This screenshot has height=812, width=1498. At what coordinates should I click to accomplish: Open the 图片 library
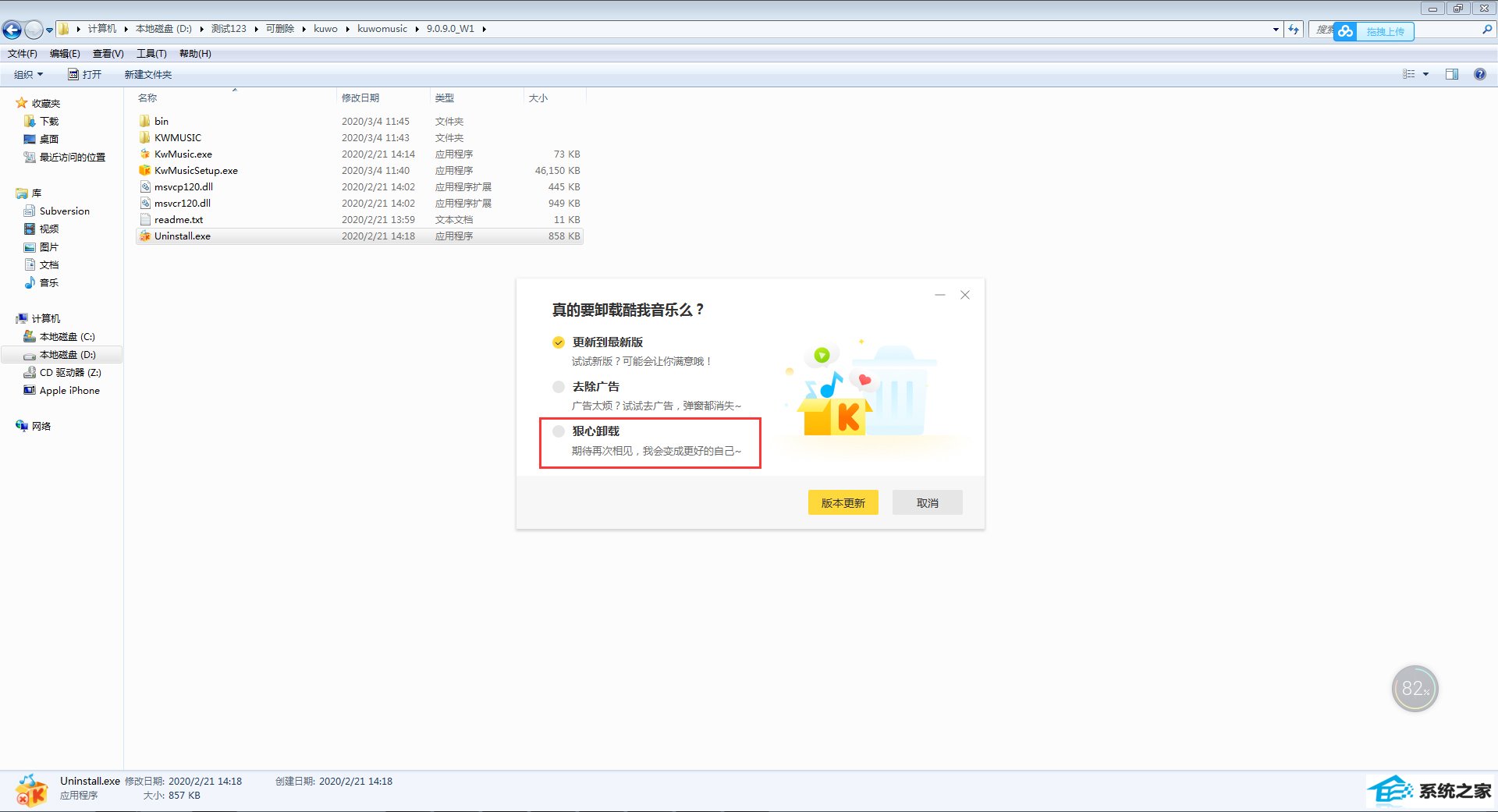49,246
